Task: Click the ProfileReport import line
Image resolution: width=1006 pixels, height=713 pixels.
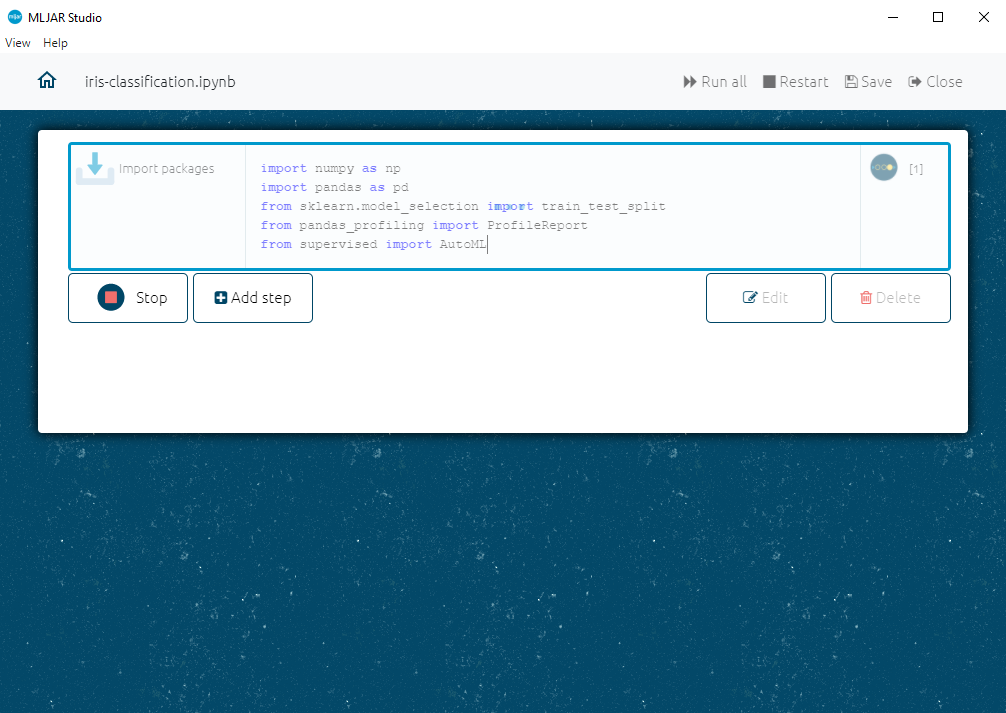Action: [424, 225]
